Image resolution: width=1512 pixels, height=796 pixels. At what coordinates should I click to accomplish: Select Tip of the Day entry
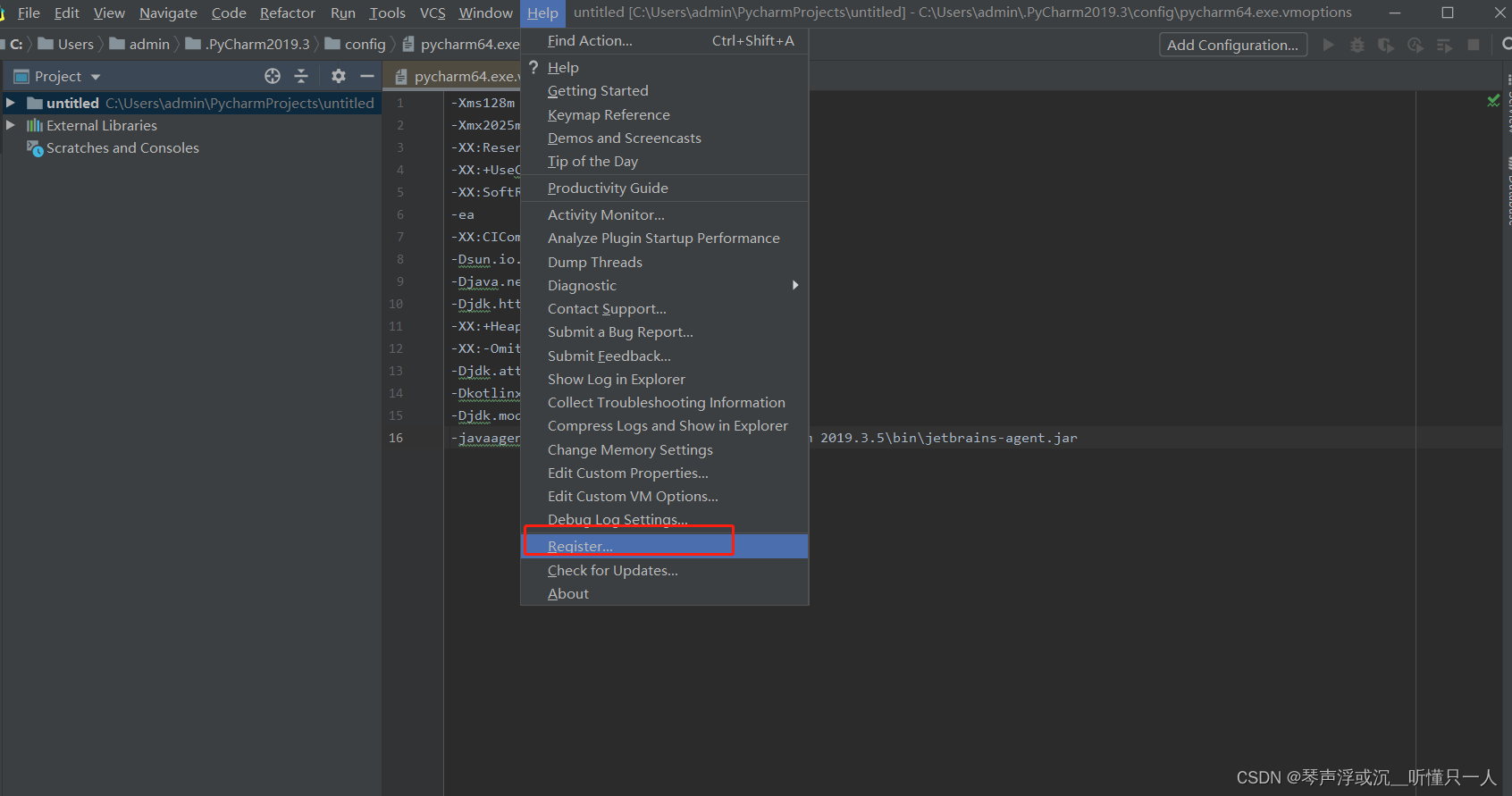pyautogui.click(x=664, y=161)
